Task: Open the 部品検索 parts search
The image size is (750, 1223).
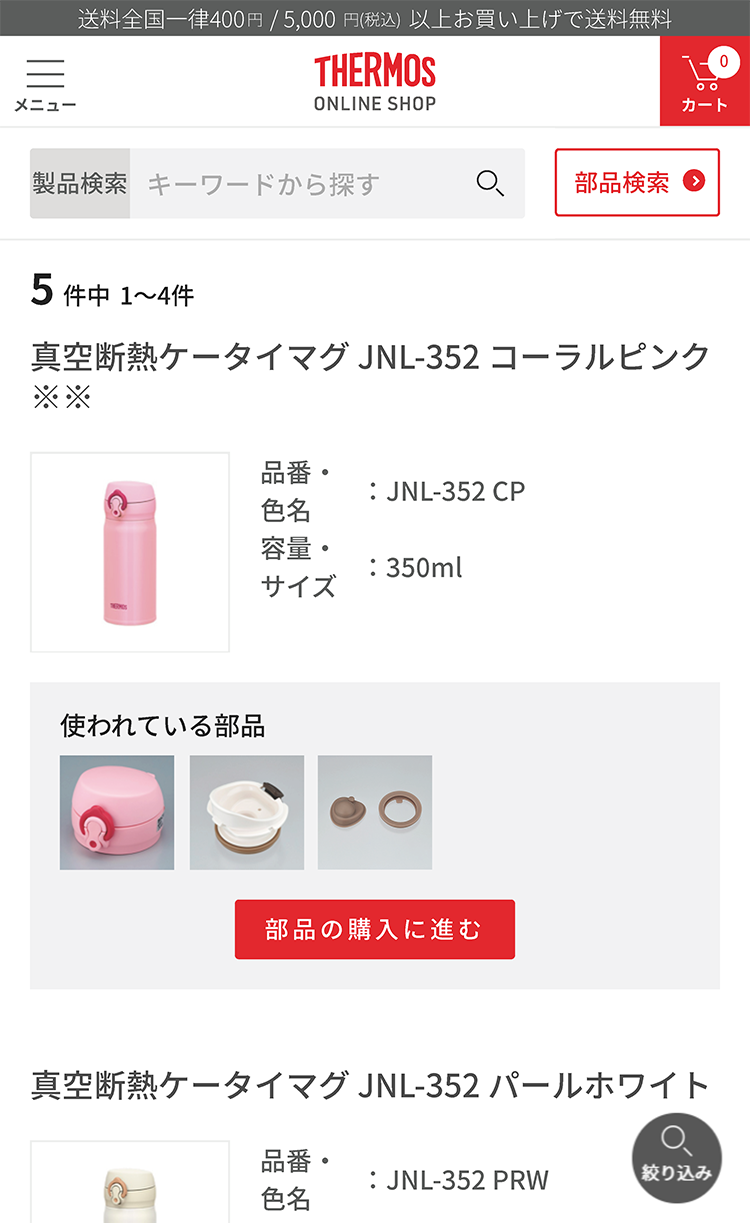Action: point(636,182)
